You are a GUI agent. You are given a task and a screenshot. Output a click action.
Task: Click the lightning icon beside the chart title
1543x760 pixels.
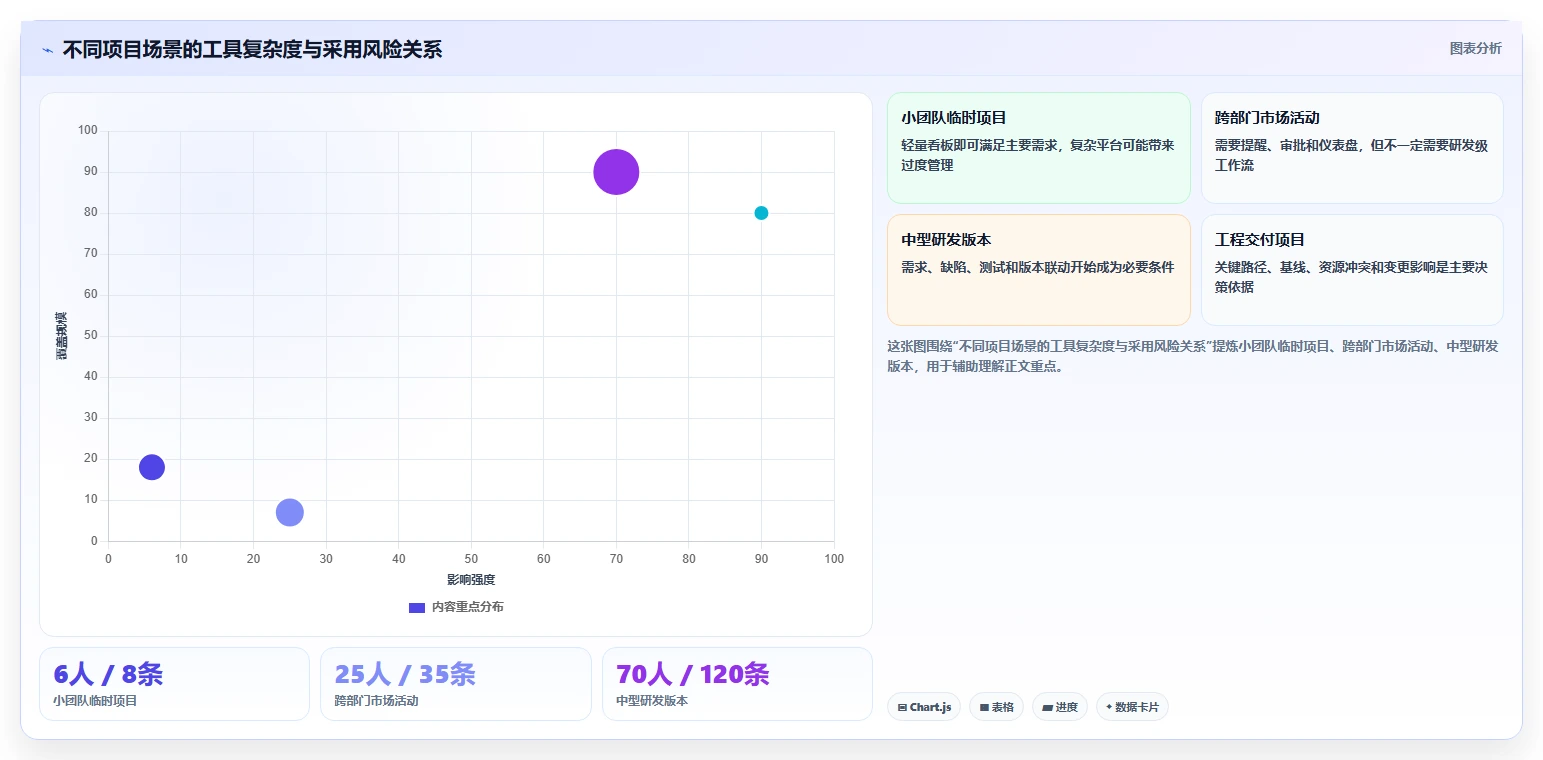tap(47, 50)
